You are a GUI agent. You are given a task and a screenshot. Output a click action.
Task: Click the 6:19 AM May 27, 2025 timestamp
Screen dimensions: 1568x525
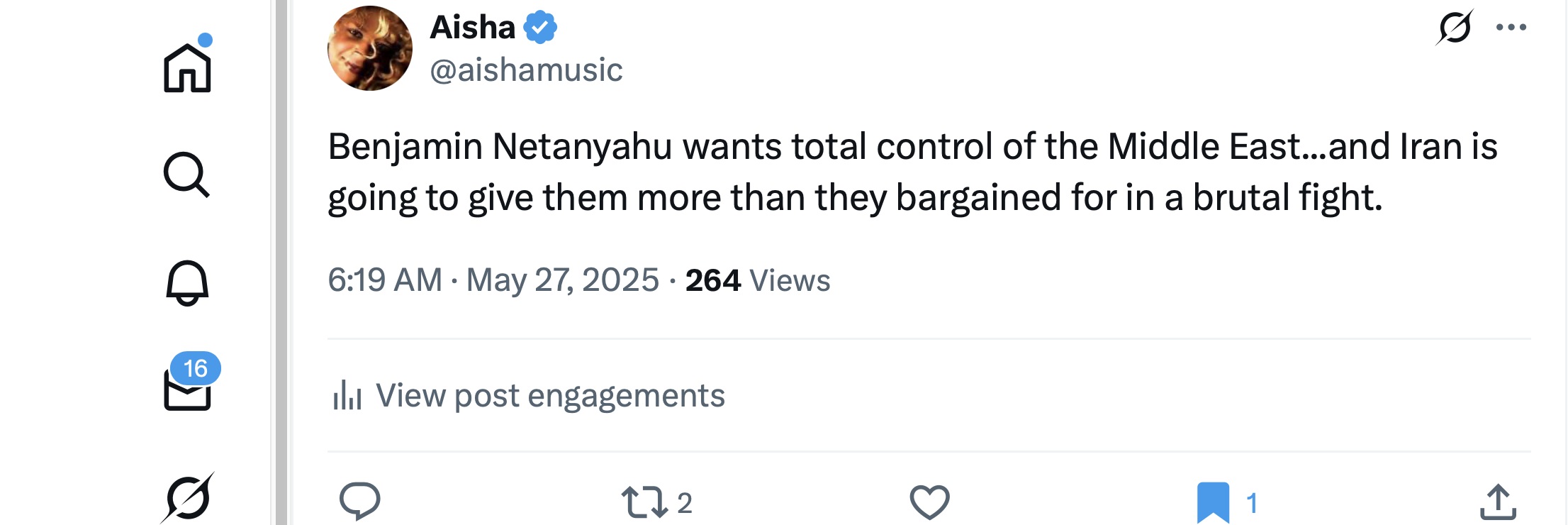(493, 280)
